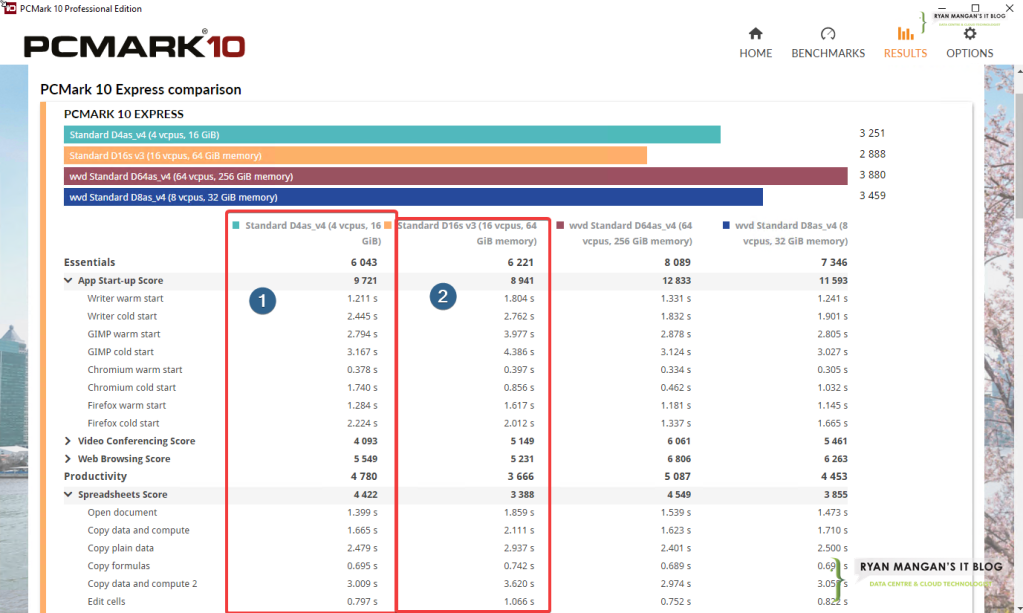Viewport: 1023px width, 613px height.
Task: Go to the Home screen icon
Action: pyautogui.click(x=756, y=33)
